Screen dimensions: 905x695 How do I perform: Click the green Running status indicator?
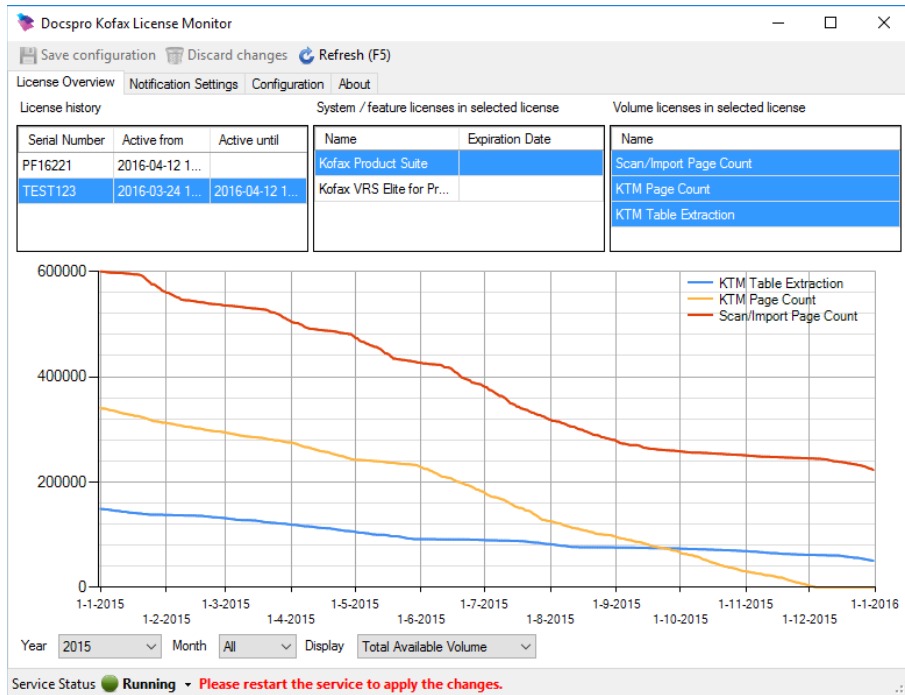point(110,684)
